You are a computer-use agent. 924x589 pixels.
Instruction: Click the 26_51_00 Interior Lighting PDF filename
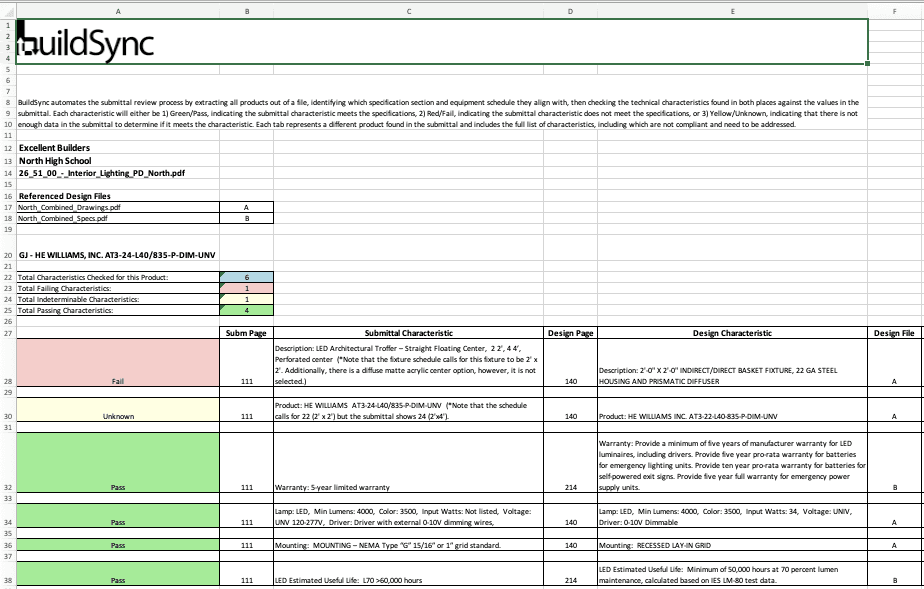(x=100, y=171)
